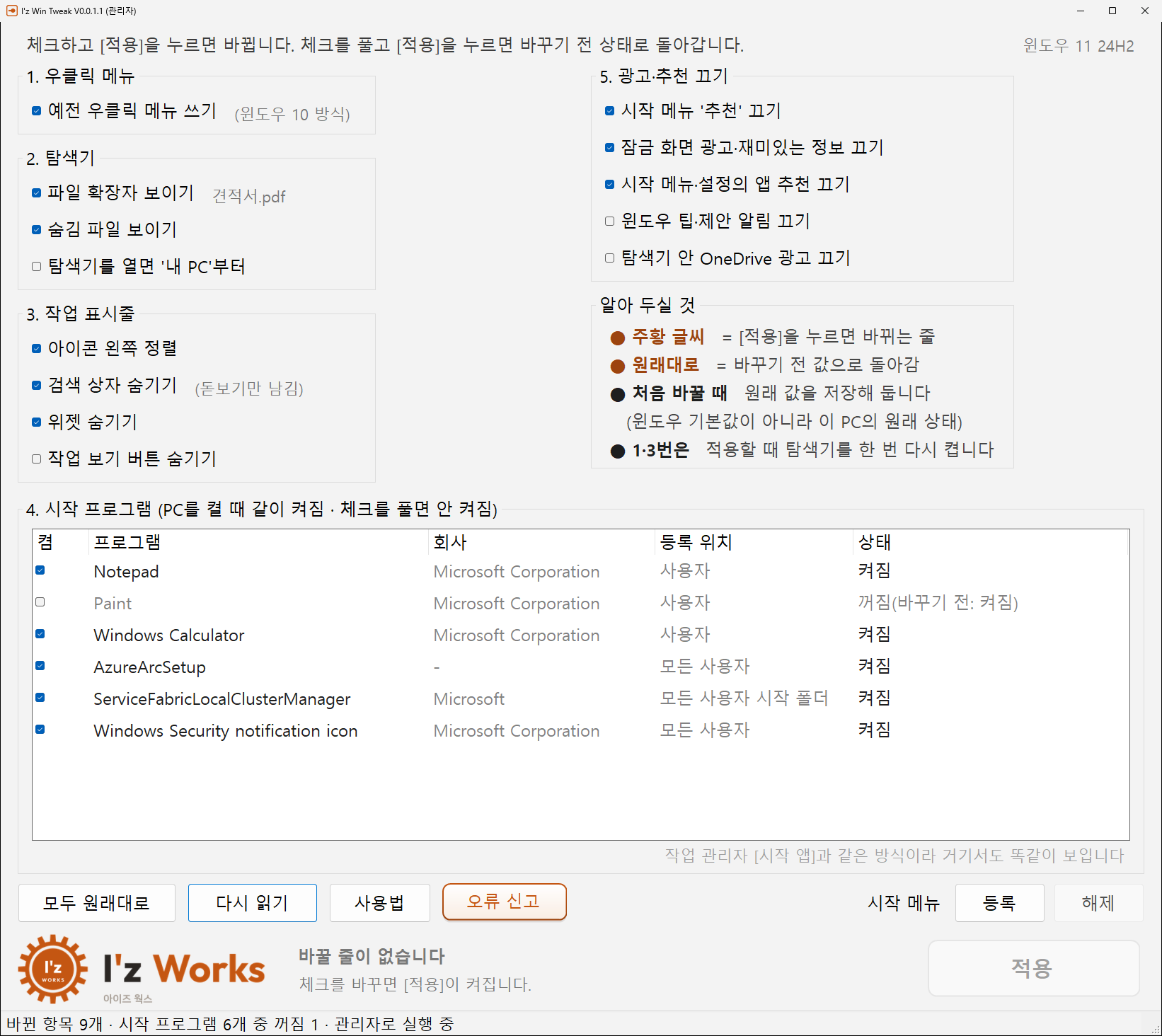Click '윈도우 11 24H2' version label

(1078, 46)
